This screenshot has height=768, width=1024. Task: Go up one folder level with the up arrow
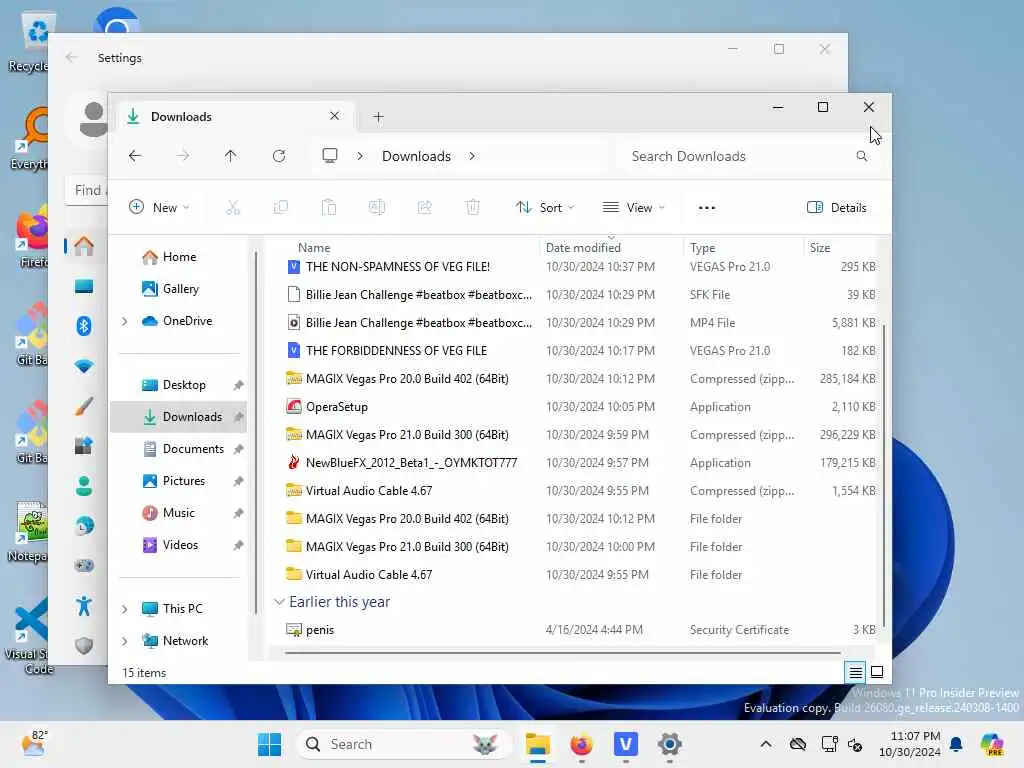(x=231, y=156)
